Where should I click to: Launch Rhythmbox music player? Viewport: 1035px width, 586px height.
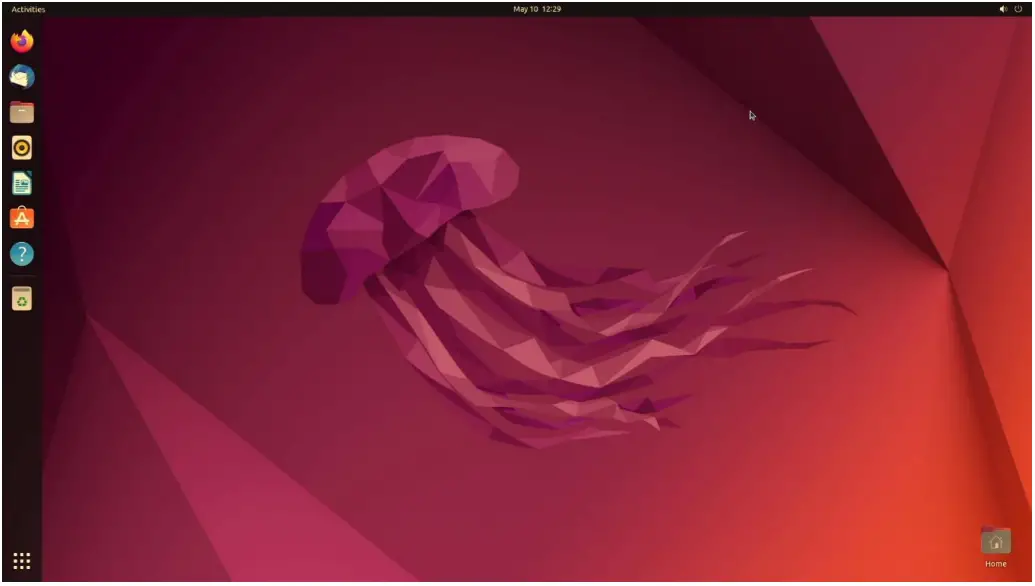tap(22, 148)
